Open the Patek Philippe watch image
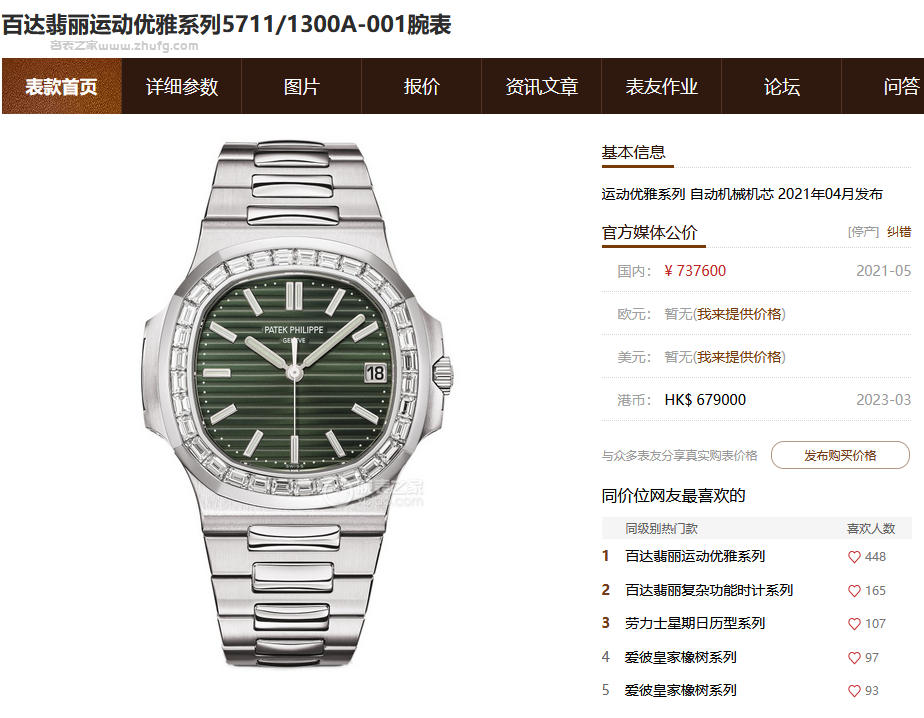 click(x=297, y=404)
